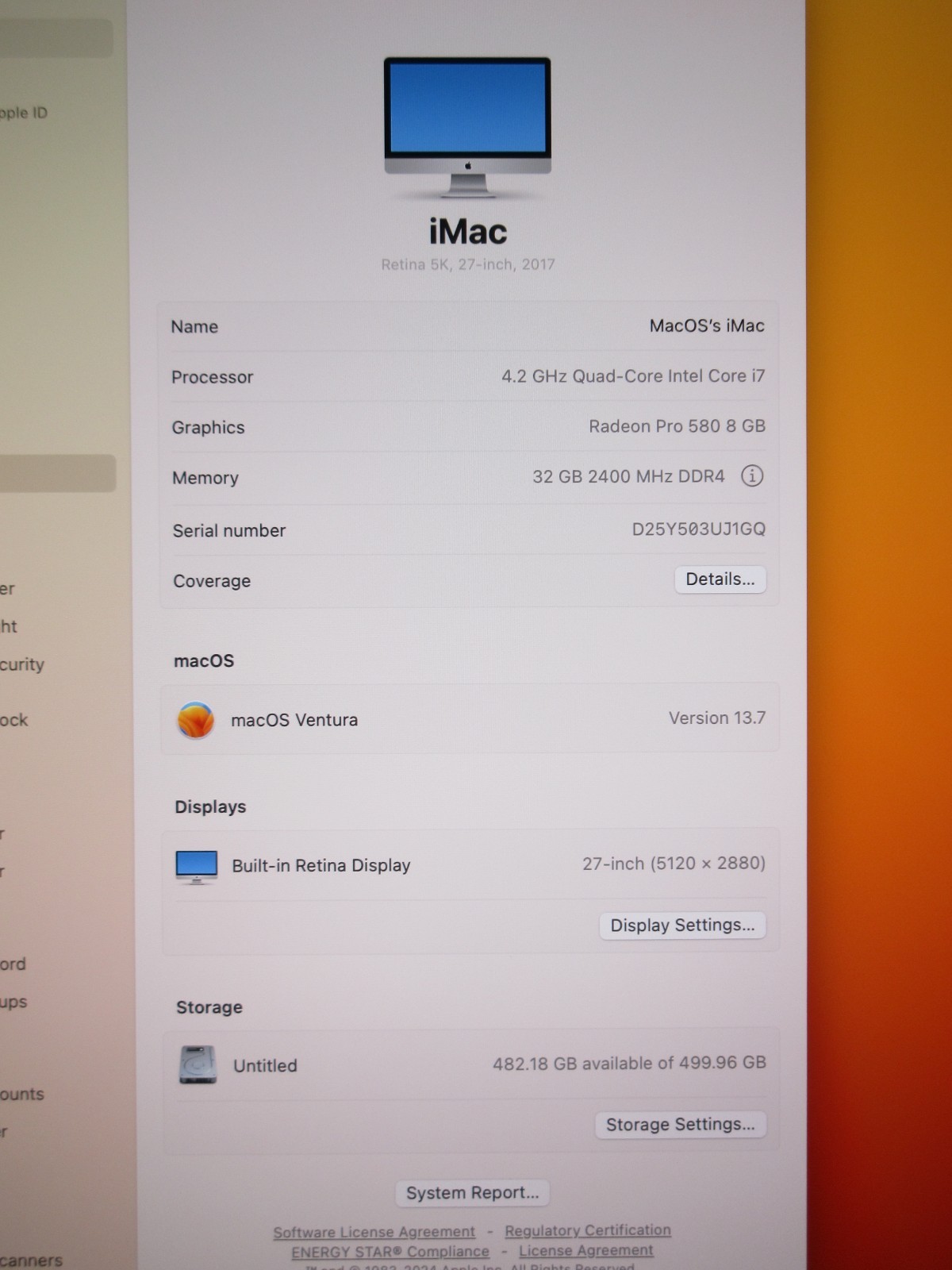Click the macOS Ventura label
The height and width of the screenshot is (1270, 952).
click(294, 720)
